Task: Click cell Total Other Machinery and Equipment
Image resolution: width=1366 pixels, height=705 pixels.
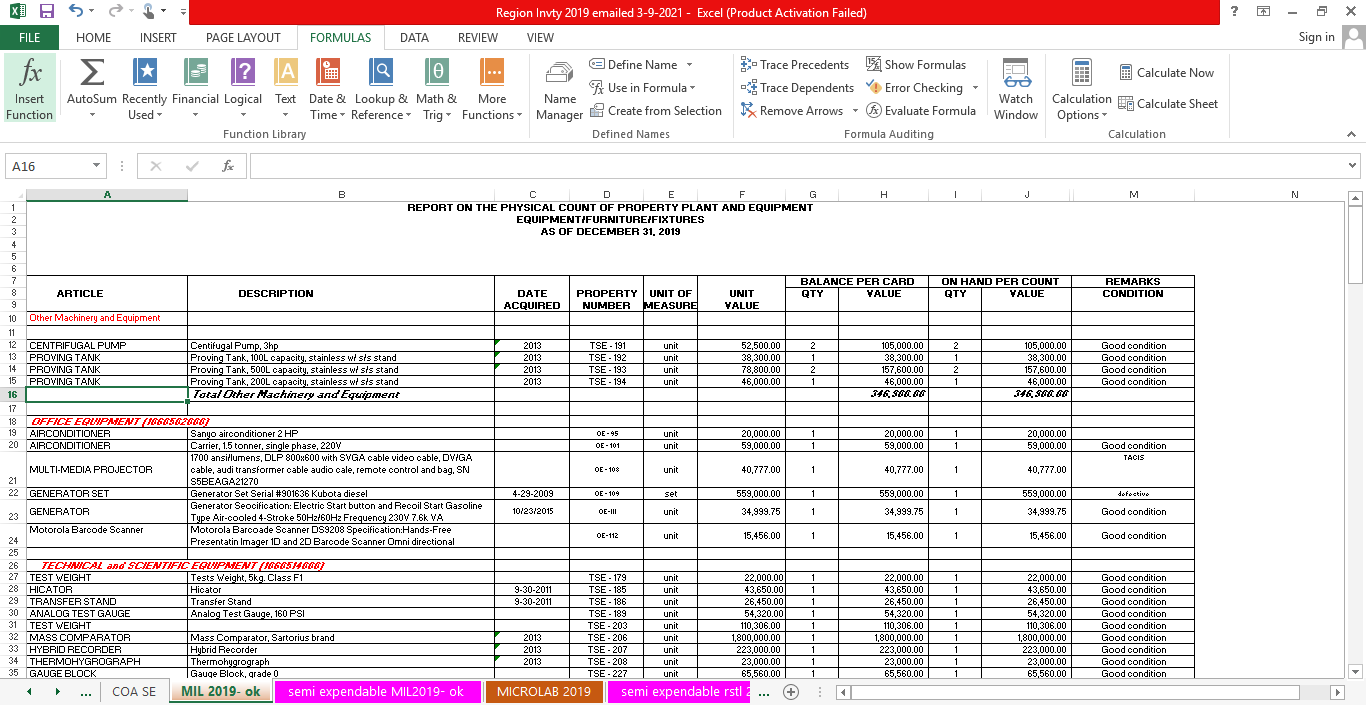Action: click(x=341, y=394)
